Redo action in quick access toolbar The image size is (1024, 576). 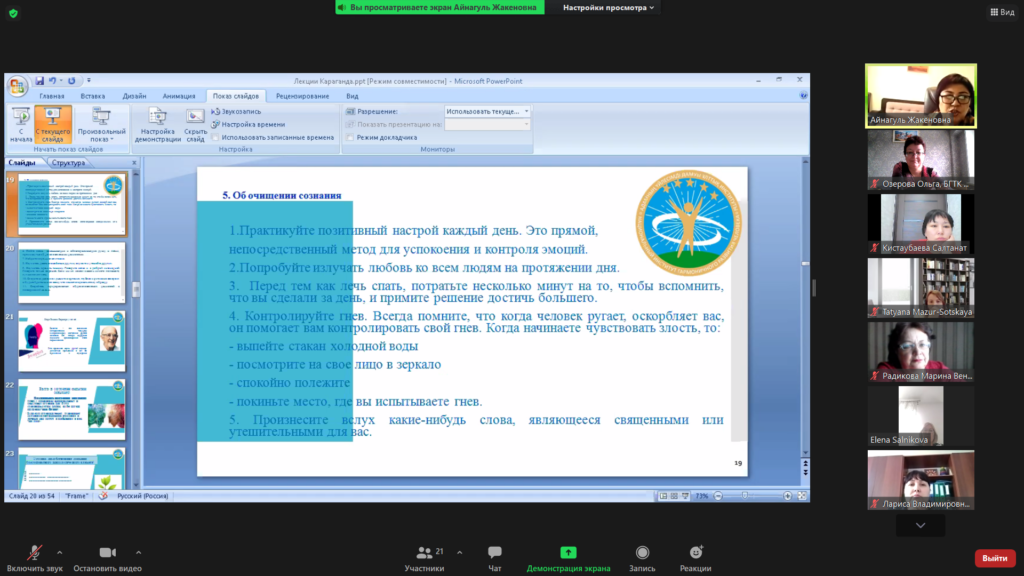tap(71, 80)
